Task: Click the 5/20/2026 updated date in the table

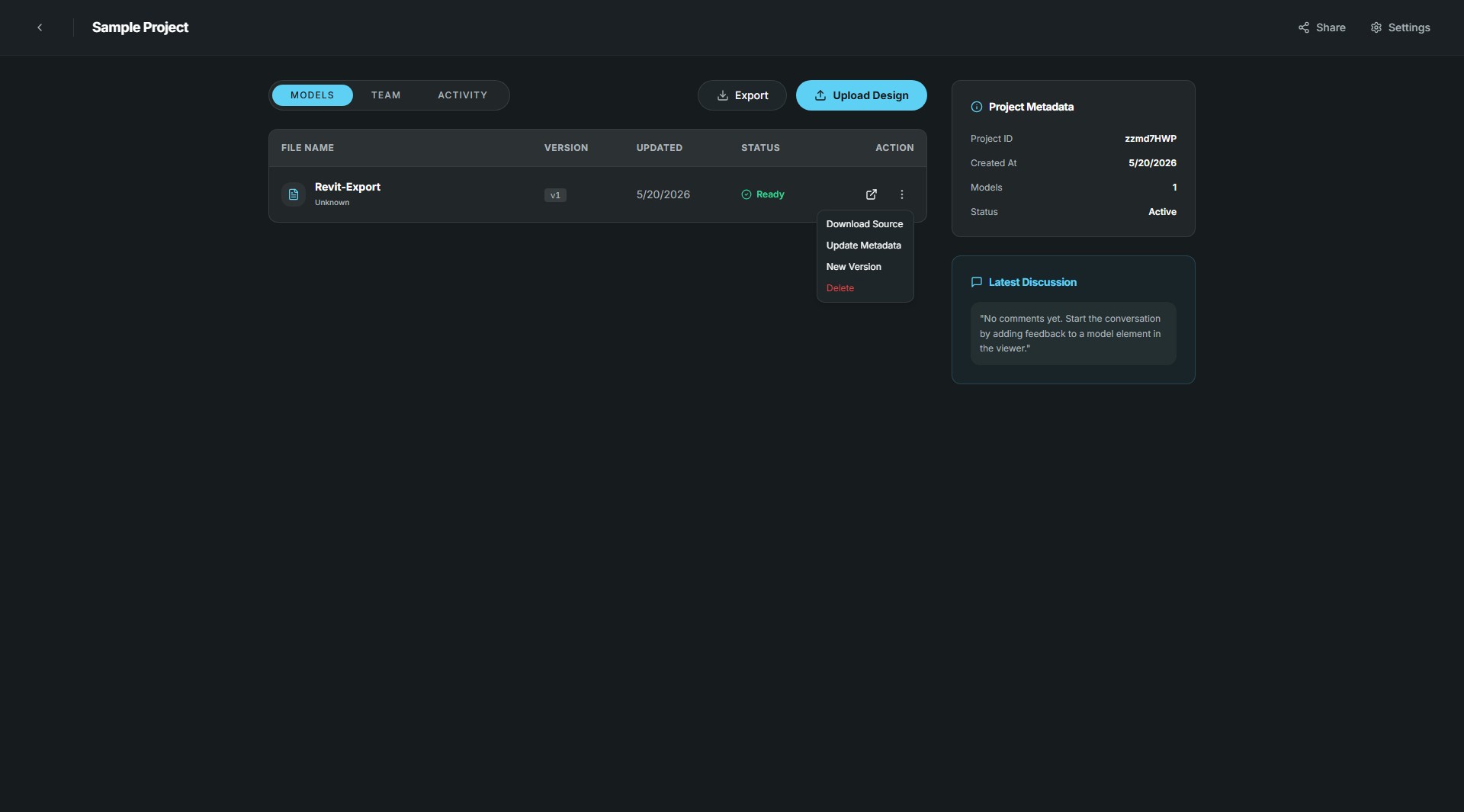Action: click(663, 194)
